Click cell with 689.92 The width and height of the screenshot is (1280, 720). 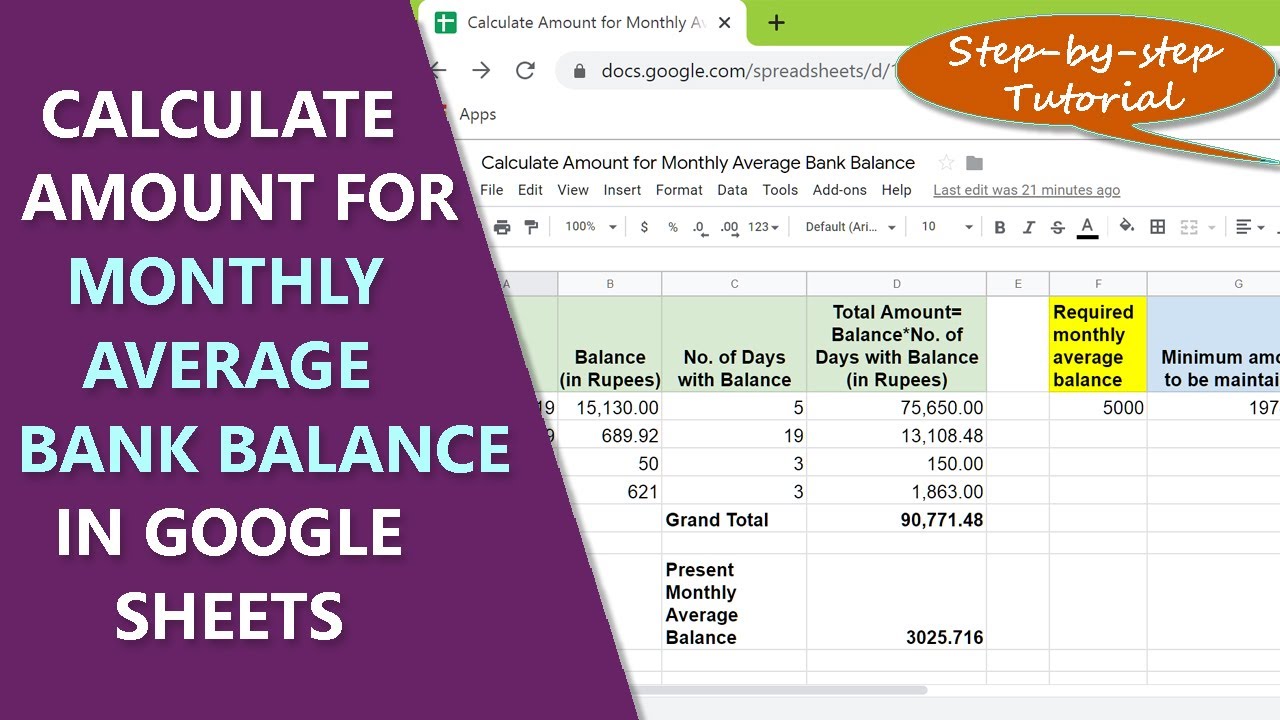coord(610,435)
